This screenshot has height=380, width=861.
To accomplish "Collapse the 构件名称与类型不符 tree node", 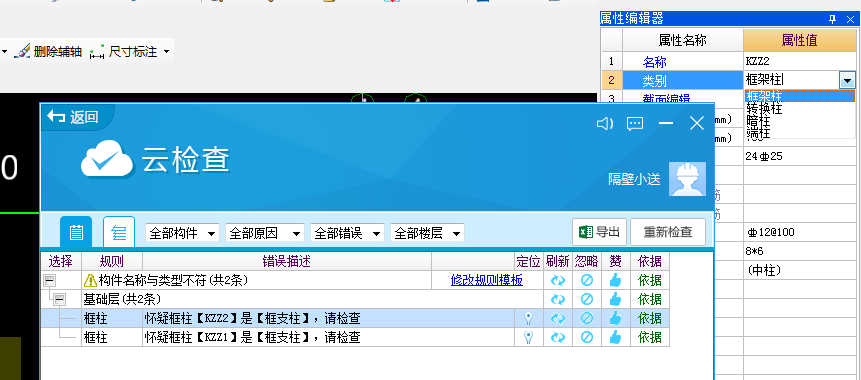I will point(49,281).
